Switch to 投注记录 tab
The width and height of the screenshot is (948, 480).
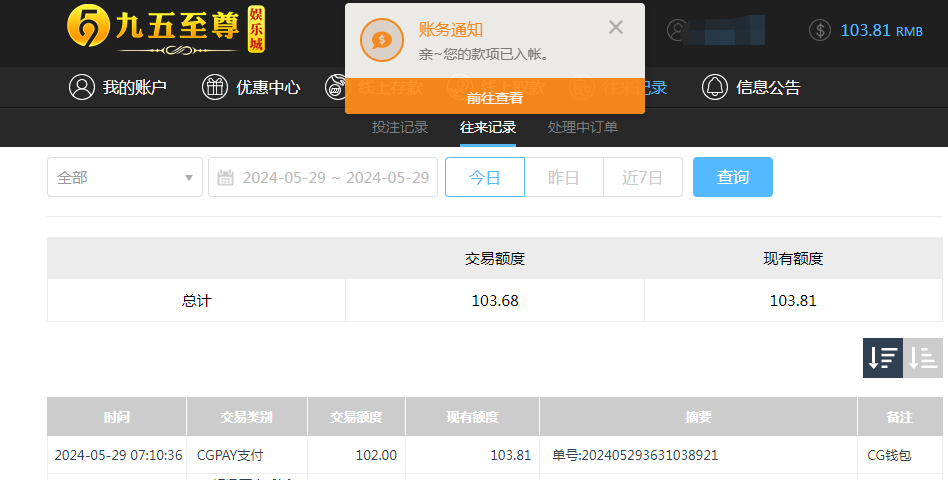(400, 127)
